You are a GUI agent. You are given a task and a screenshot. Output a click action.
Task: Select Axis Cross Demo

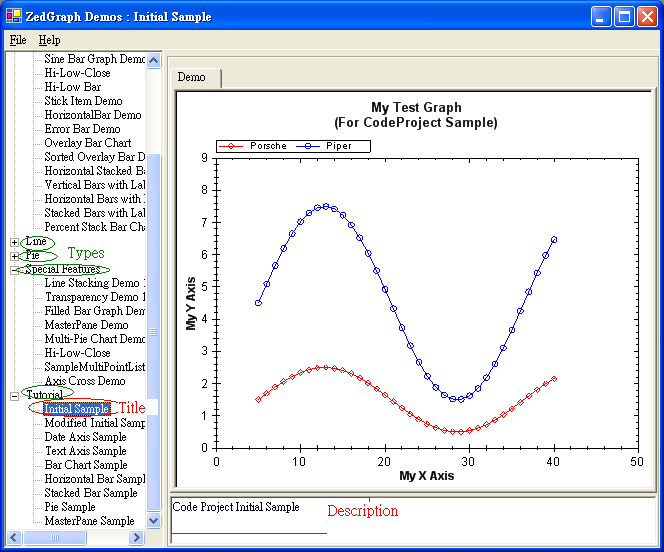pyautogui.click(x=85, y=381)
